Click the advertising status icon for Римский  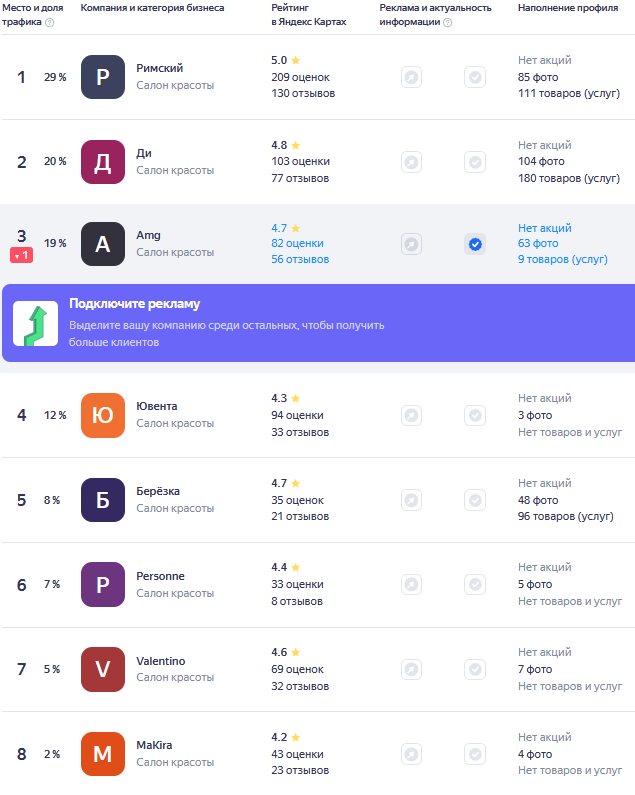pyautogui.click(x=411, y=77)
